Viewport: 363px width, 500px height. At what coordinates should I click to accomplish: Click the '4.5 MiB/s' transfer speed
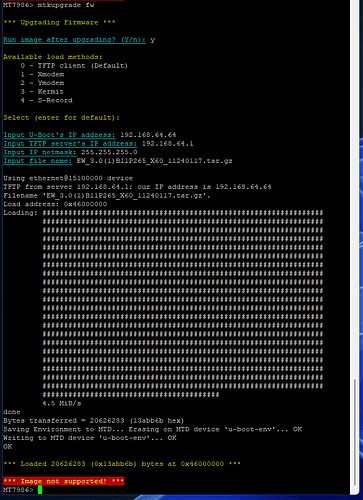coord(62,403)
